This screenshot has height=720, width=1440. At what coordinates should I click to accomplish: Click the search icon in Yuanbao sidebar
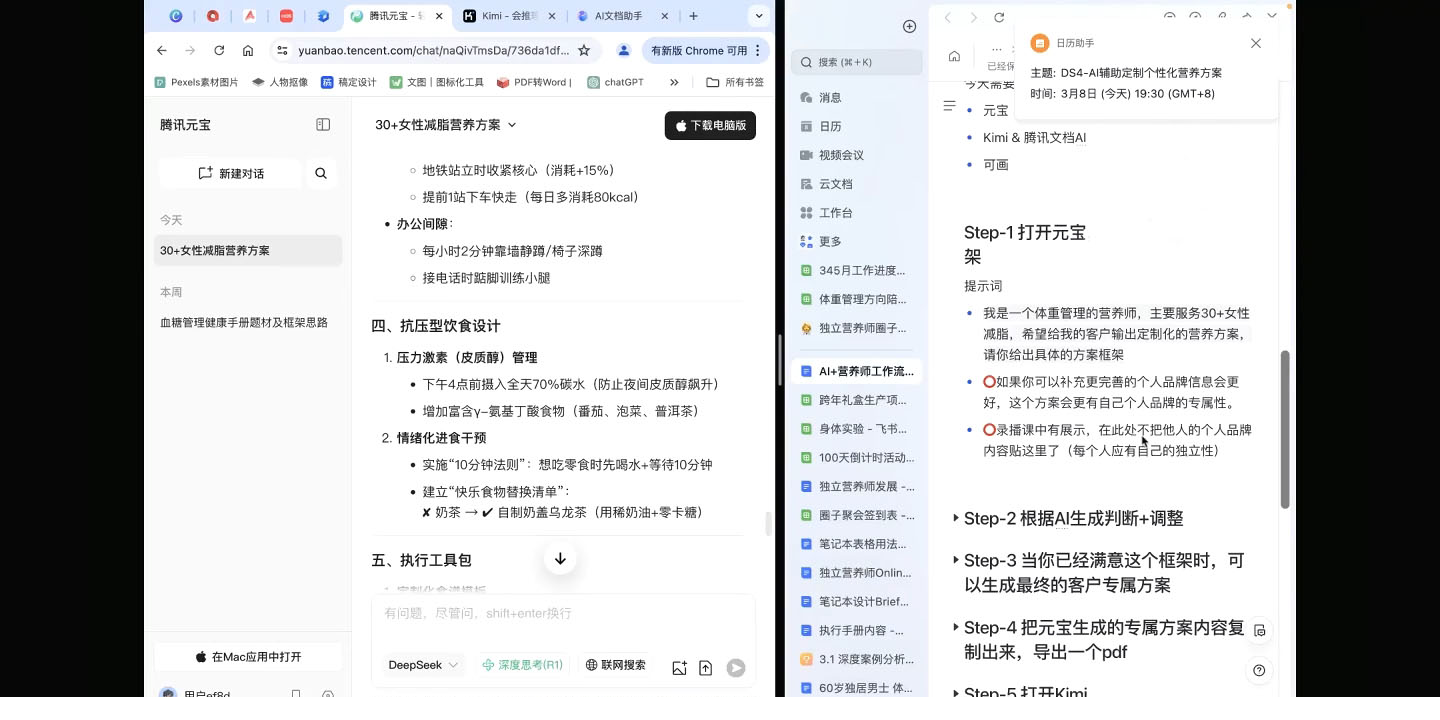click(x=321, y=173)
